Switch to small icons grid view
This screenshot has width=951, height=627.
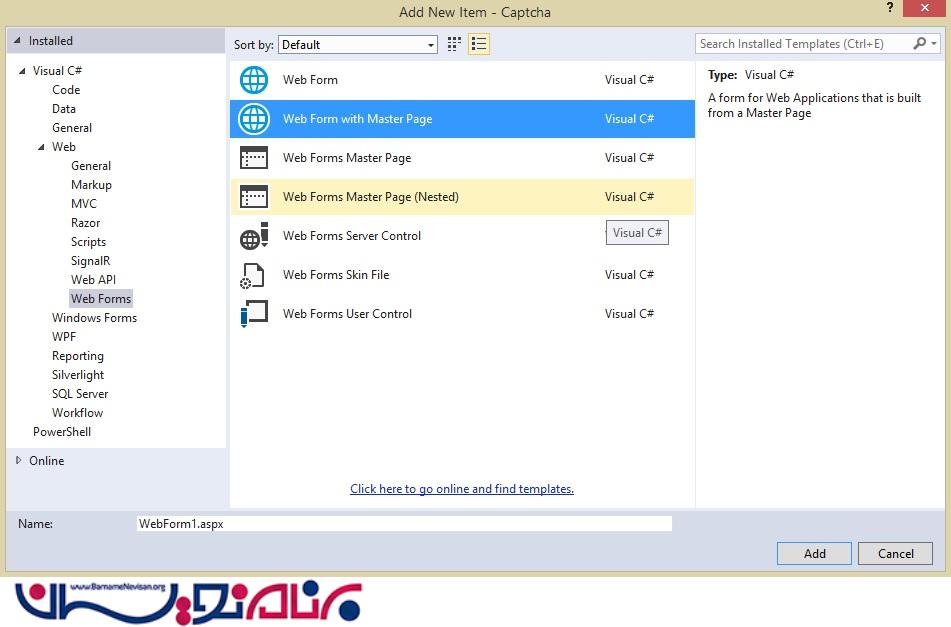click(455, 44)
